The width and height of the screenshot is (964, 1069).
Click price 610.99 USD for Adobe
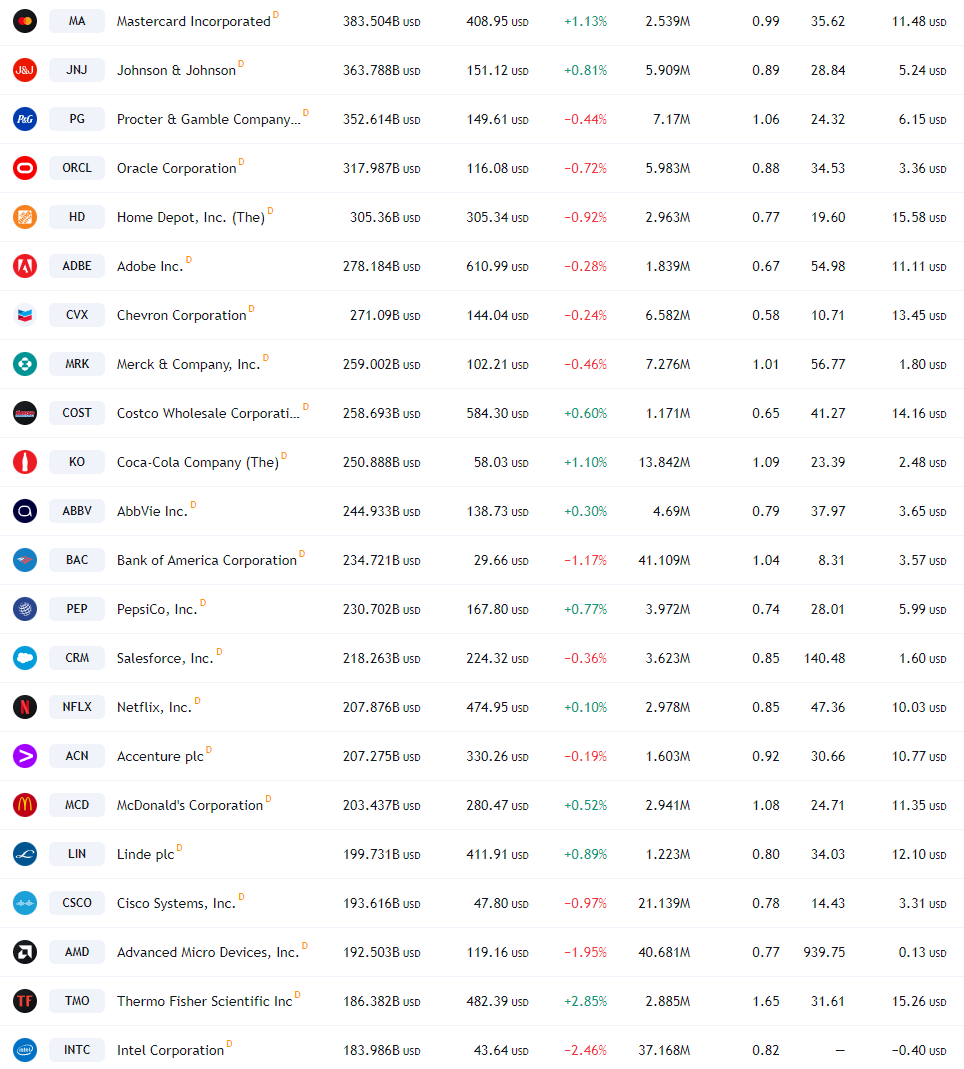498,267
